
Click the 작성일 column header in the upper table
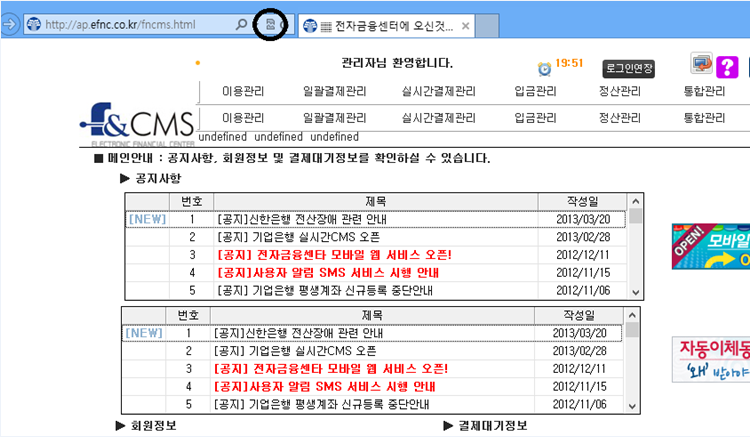582,202
